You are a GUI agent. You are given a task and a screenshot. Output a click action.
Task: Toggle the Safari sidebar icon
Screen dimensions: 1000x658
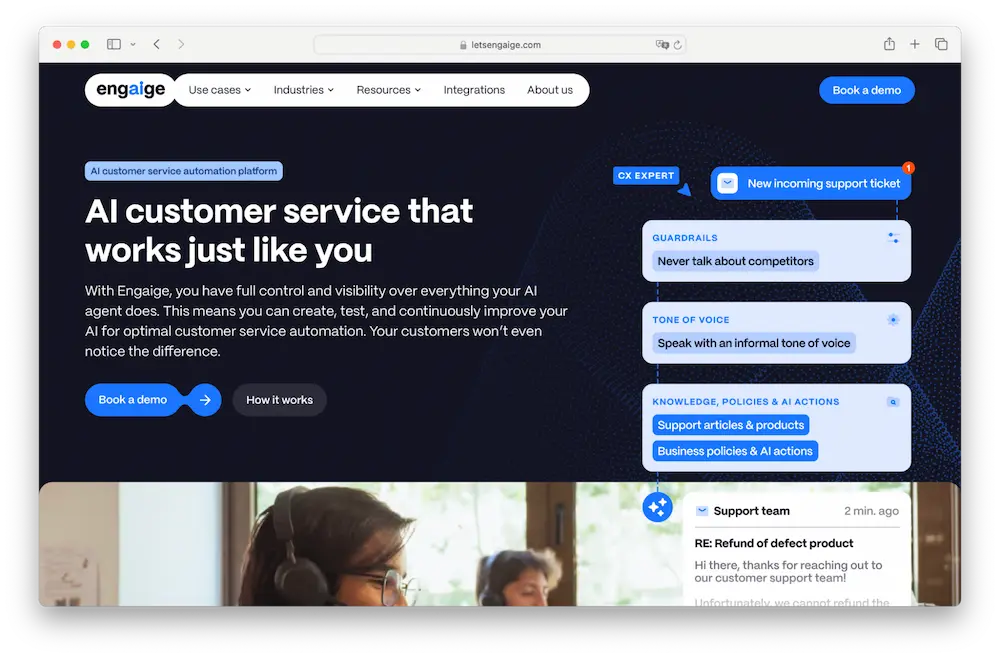[x=114, y=44]
